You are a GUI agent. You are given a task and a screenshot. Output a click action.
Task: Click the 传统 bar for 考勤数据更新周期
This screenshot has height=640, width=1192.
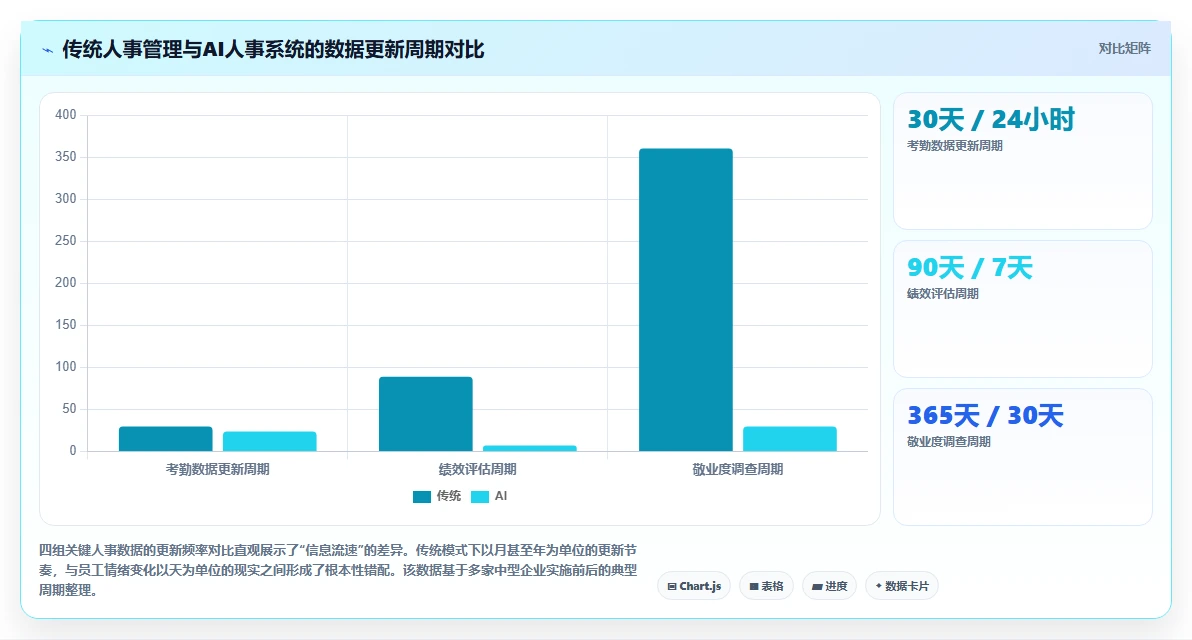click(166, 439)
